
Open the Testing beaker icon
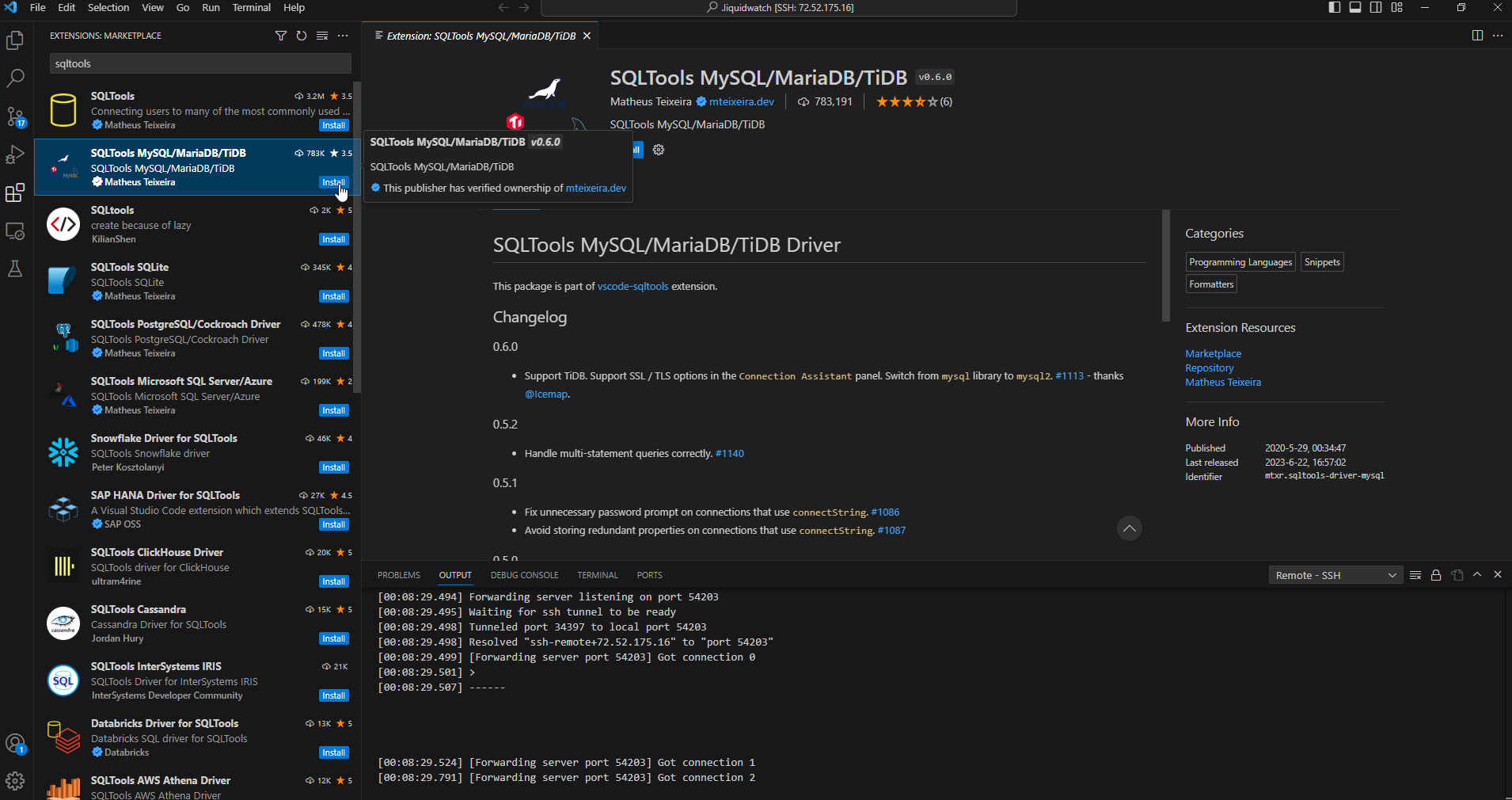16,269
